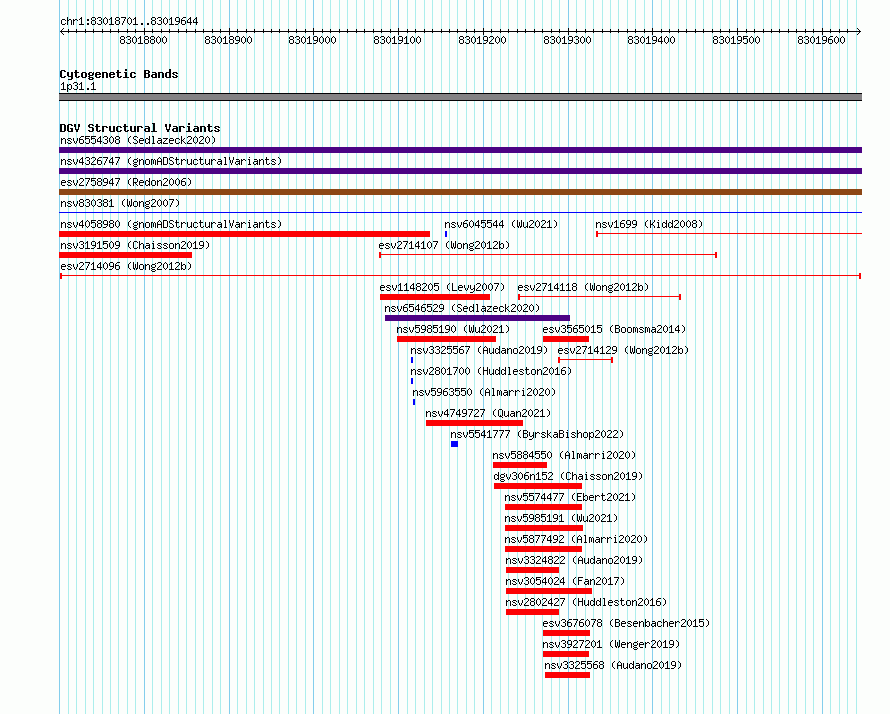Open esv1148205 (Levy2007) variant
890x714 pixels.
click(442, 287)
